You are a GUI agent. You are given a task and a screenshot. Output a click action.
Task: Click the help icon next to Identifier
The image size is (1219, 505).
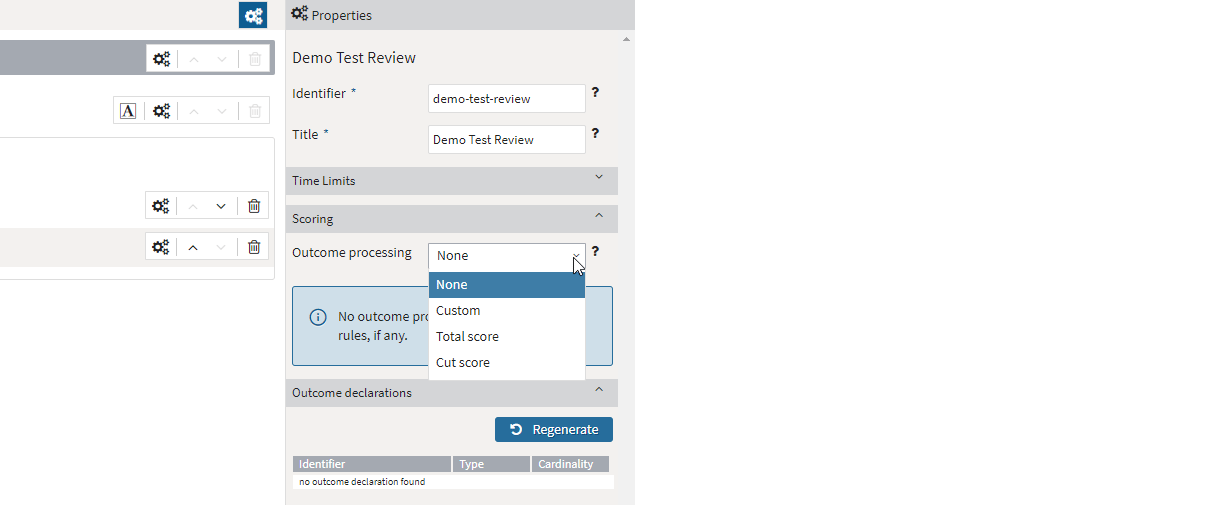[x=595, y=92]
